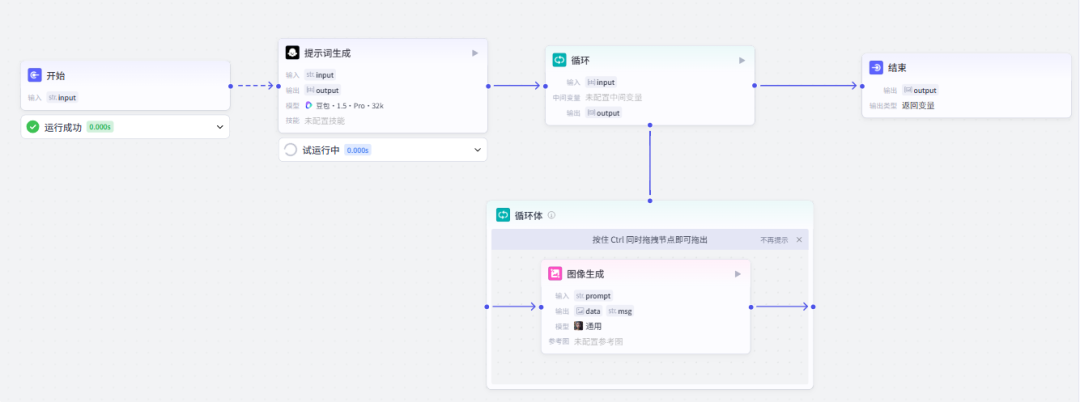Run the 提示词生成 node with play icon

click(x=475, y=53)
